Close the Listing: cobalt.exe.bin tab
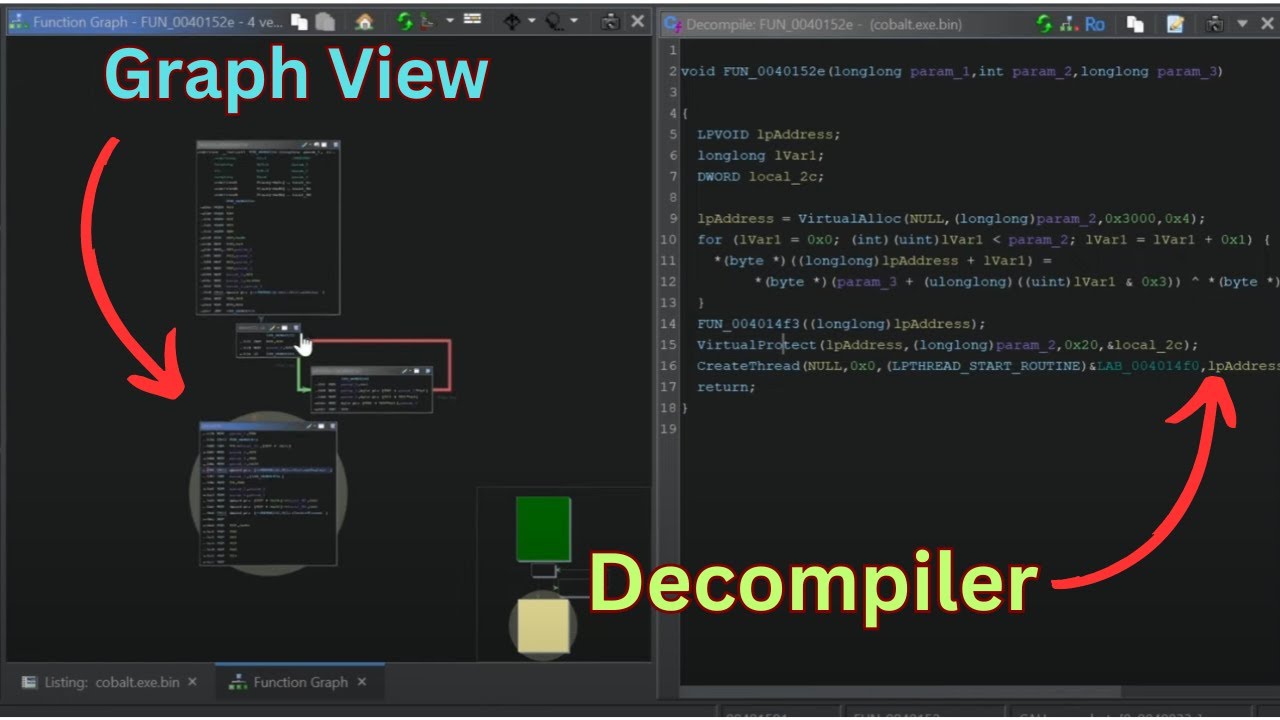Image resolution: width=1280 pixels, height=720 pixels. 192,682
